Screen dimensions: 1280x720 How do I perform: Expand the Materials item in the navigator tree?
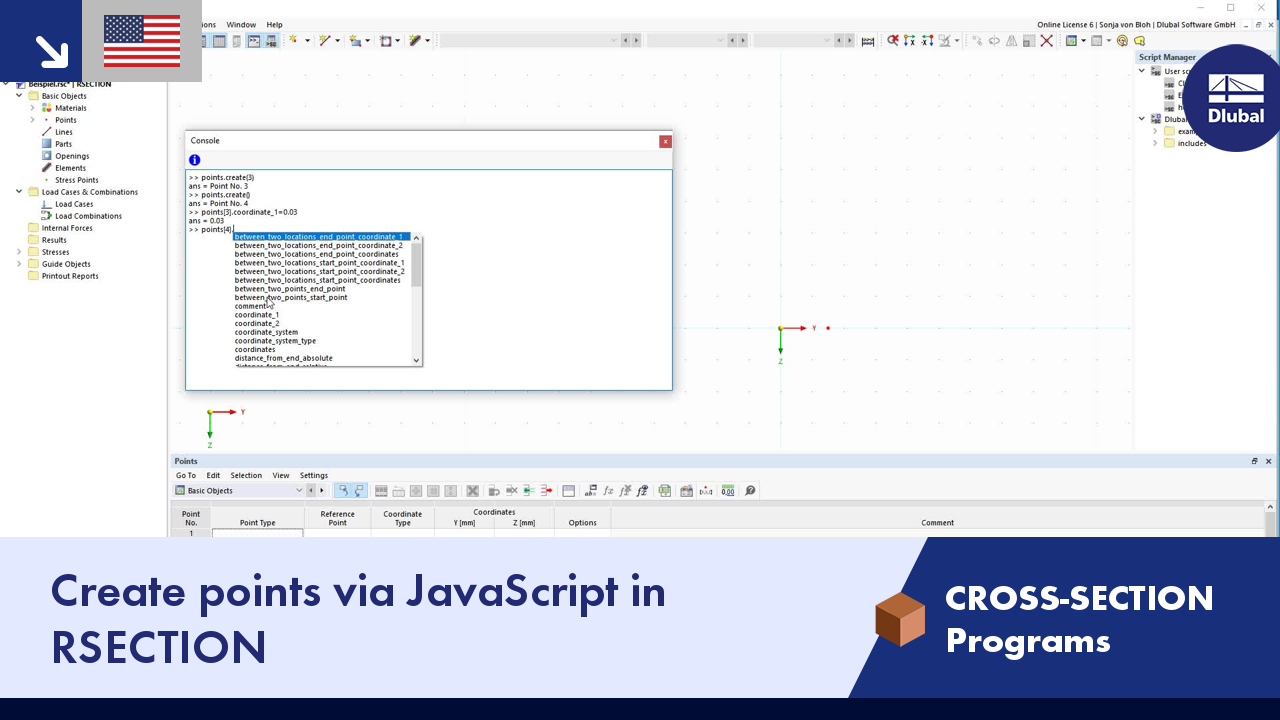(31, 107)
